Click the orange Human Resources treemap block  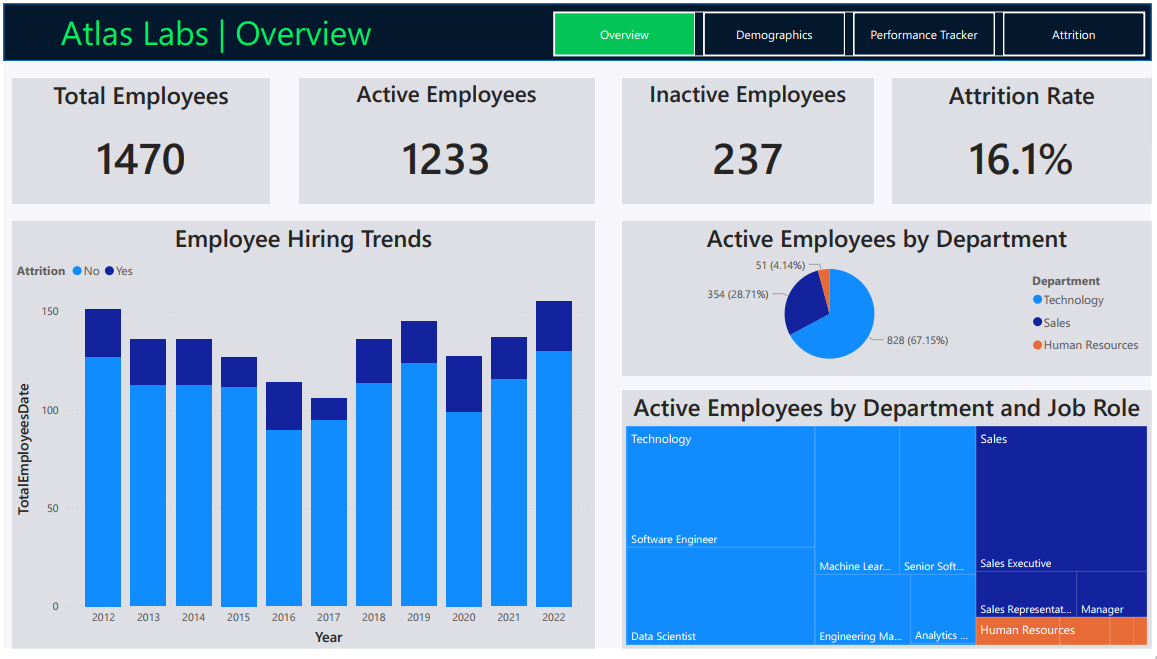click(x=1061, y=631)
